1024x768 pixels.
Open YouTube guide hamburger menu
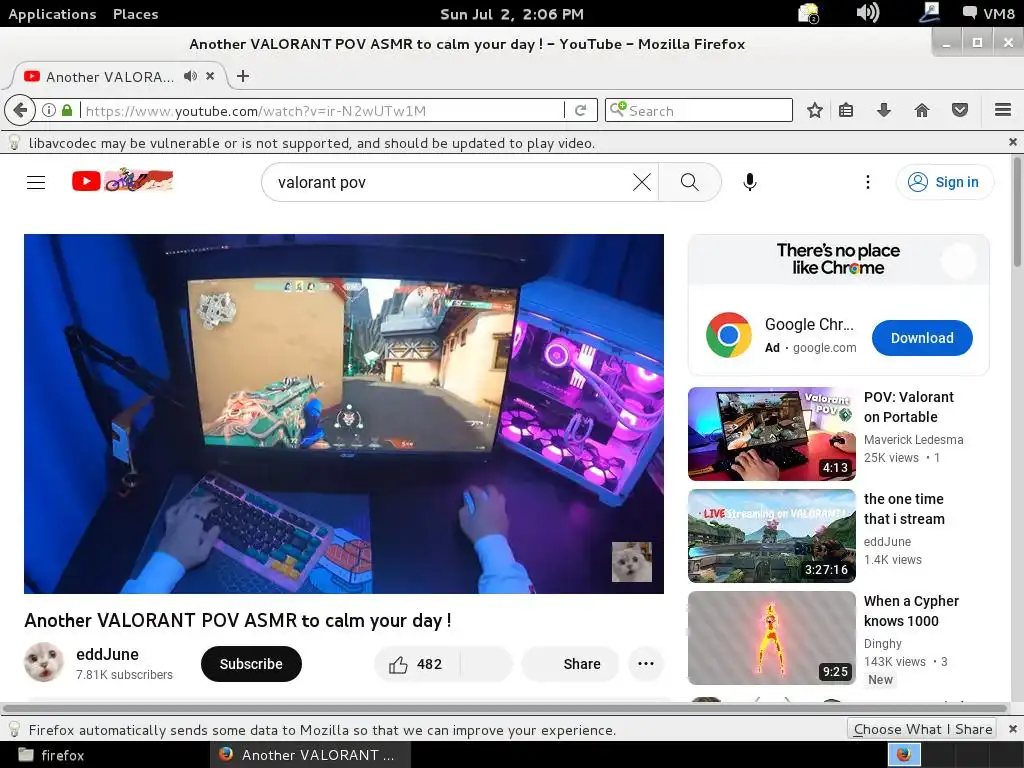[x=36, y=182]
